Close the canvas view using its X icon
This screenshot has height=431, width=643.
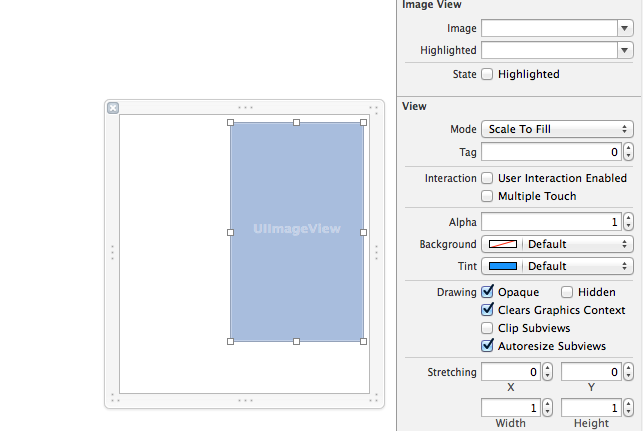tap(113, 108)
